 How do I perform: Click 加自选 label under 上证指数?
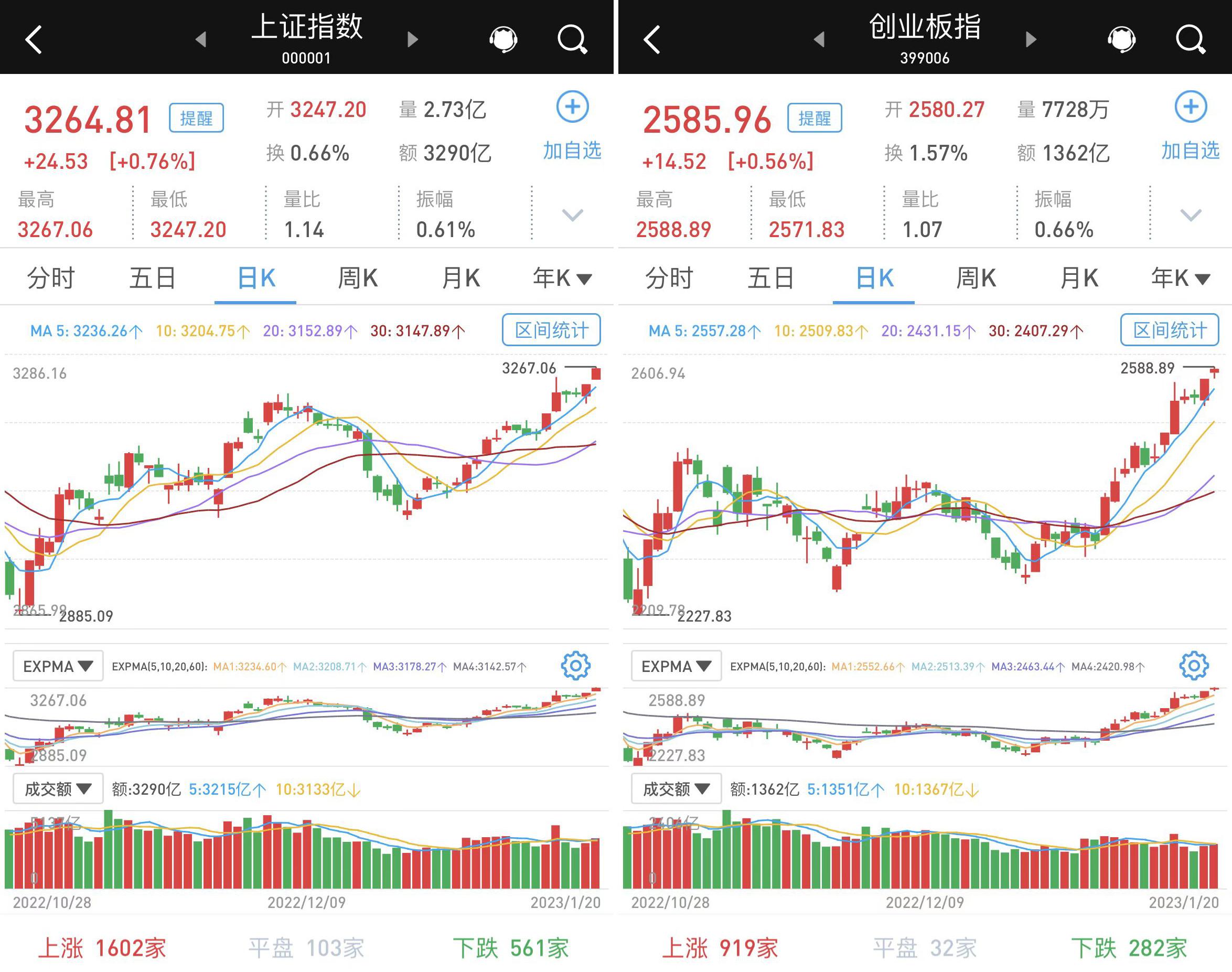pyautogui.click(x=572, y=150)
